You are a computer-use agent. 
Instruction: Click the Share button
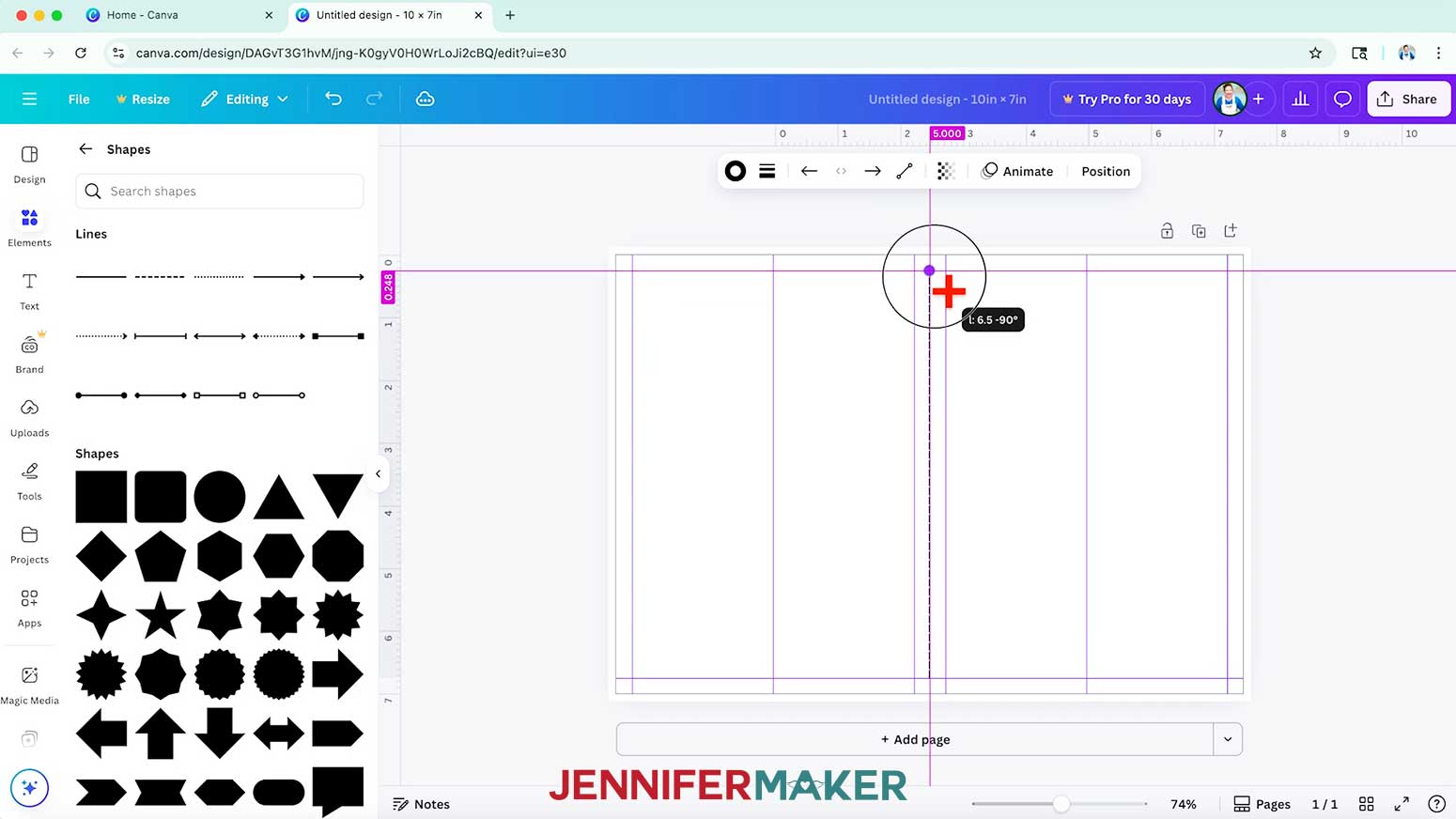(1408, 99)
